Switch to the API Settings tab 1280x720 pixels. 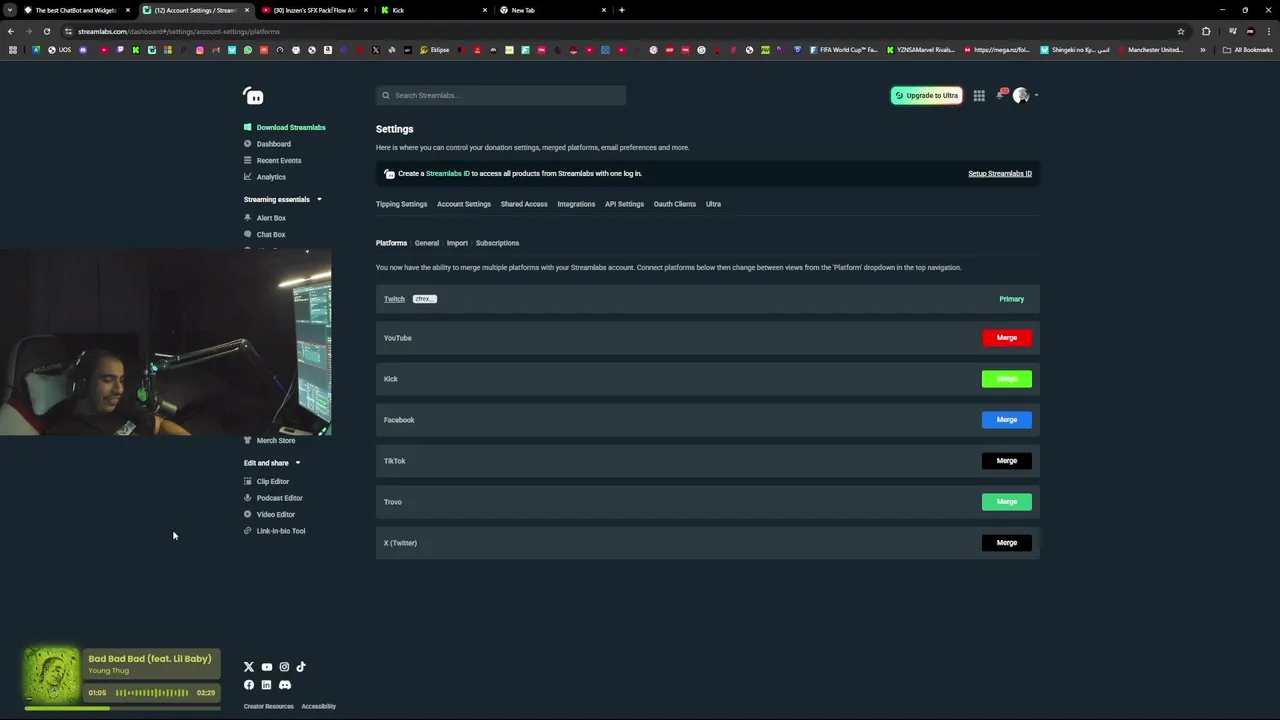(624, 204)
